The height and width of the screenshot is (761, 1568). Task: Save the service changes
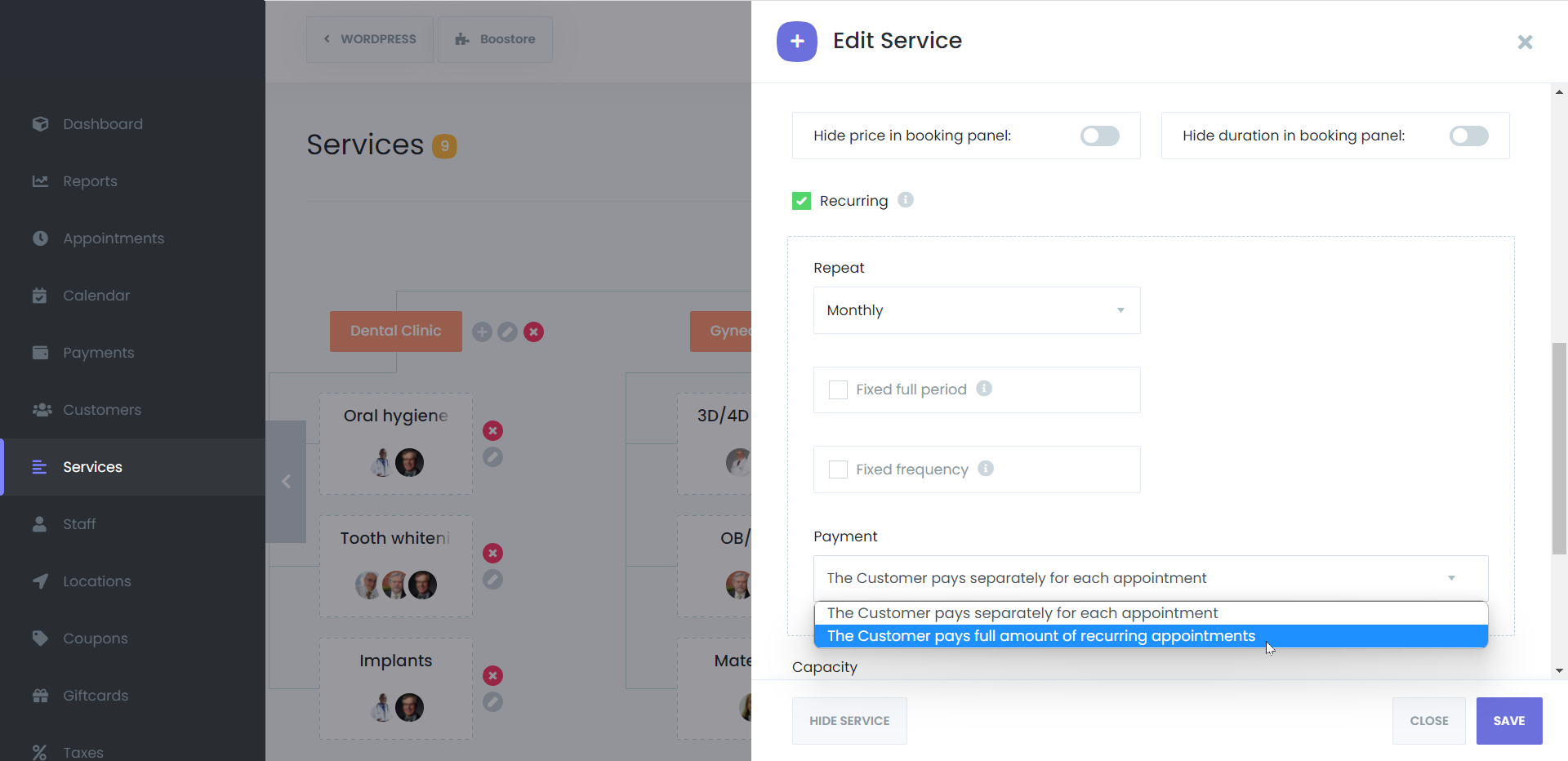tap(1508, 721)
